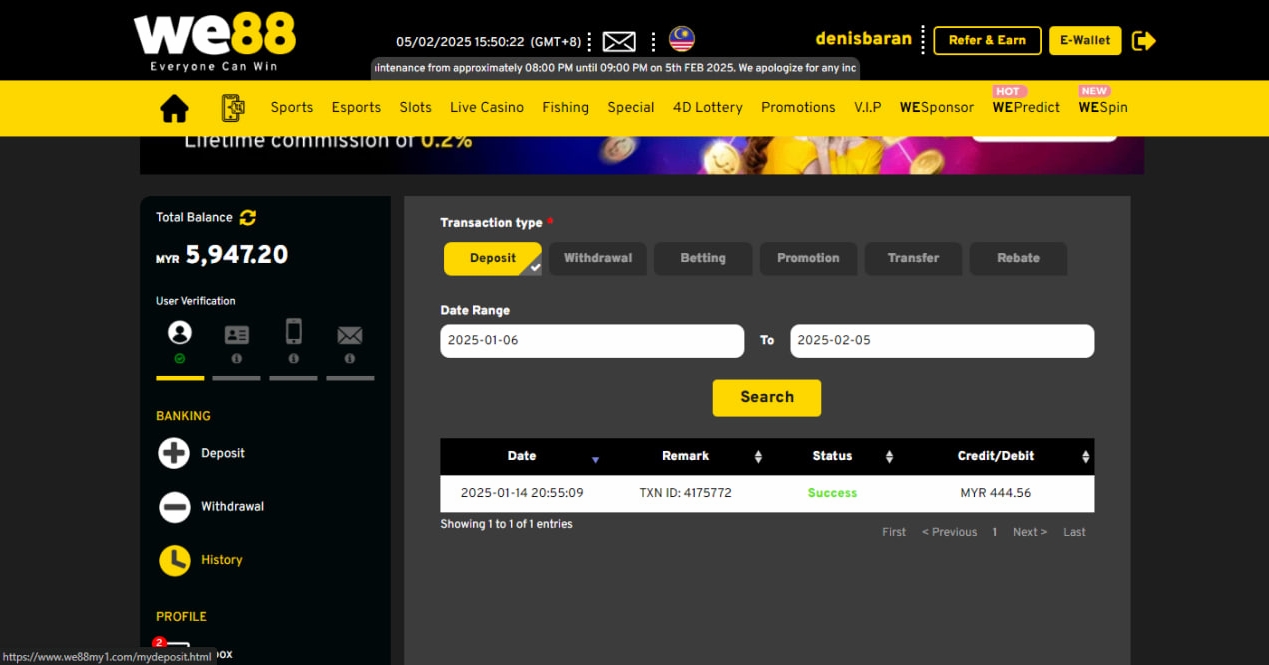Click the 2025-01-14 20:55:09 date cell

[x=522, y=493]
